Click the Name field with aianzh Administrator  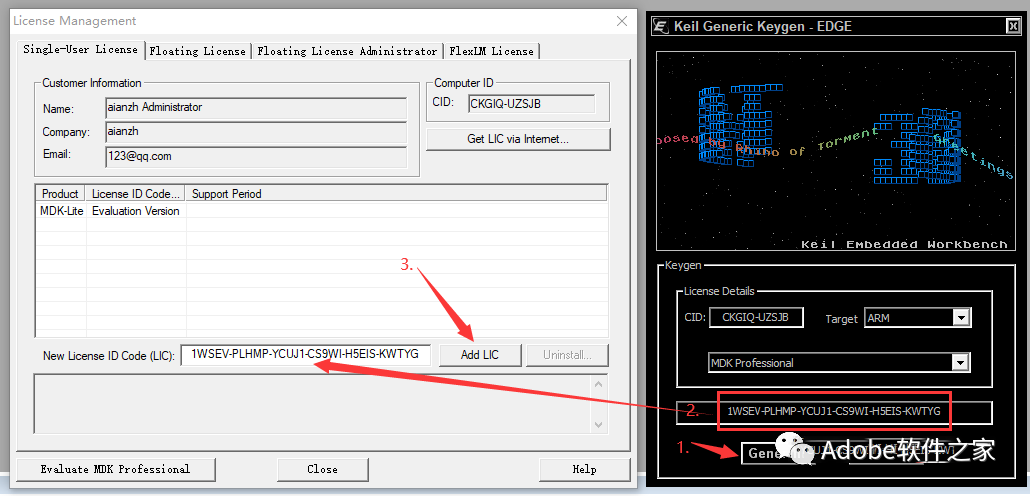[256, 108]
